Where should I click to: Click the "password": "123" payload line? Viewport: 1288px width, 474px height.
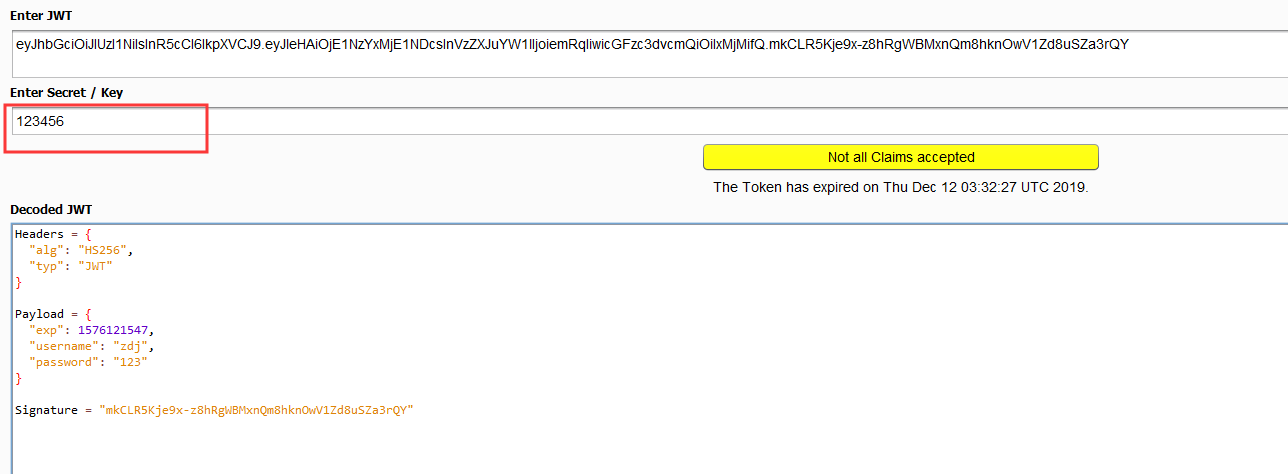89,362
